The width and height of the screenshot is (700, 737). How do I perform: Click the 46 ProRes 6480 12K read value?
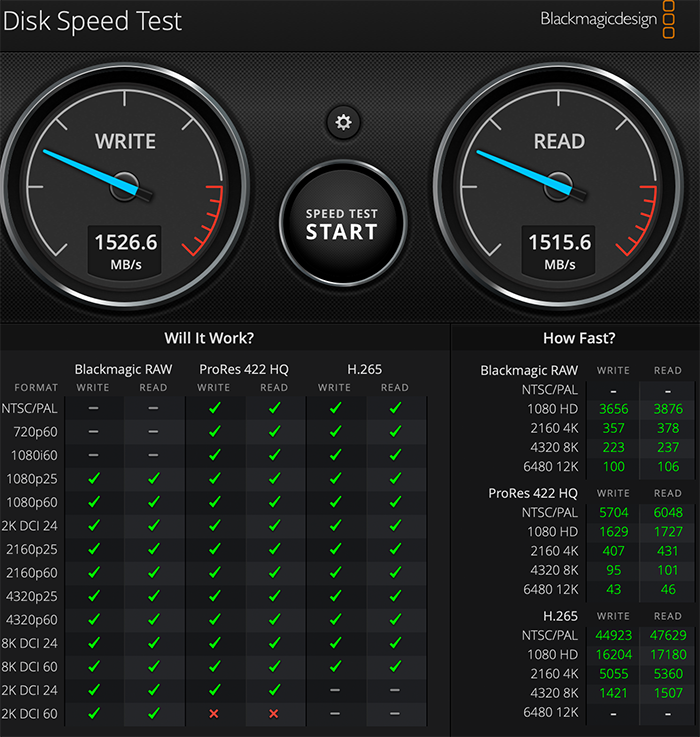668,589
